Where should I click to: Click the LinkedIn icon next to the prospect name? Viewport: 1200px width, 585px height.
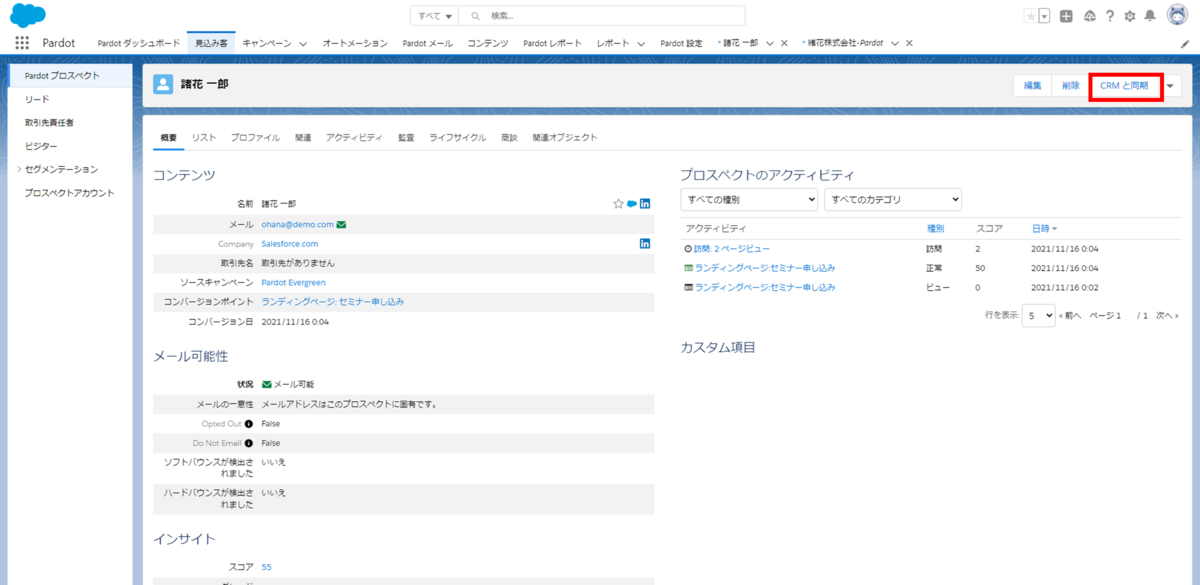[x=644, y=203]
